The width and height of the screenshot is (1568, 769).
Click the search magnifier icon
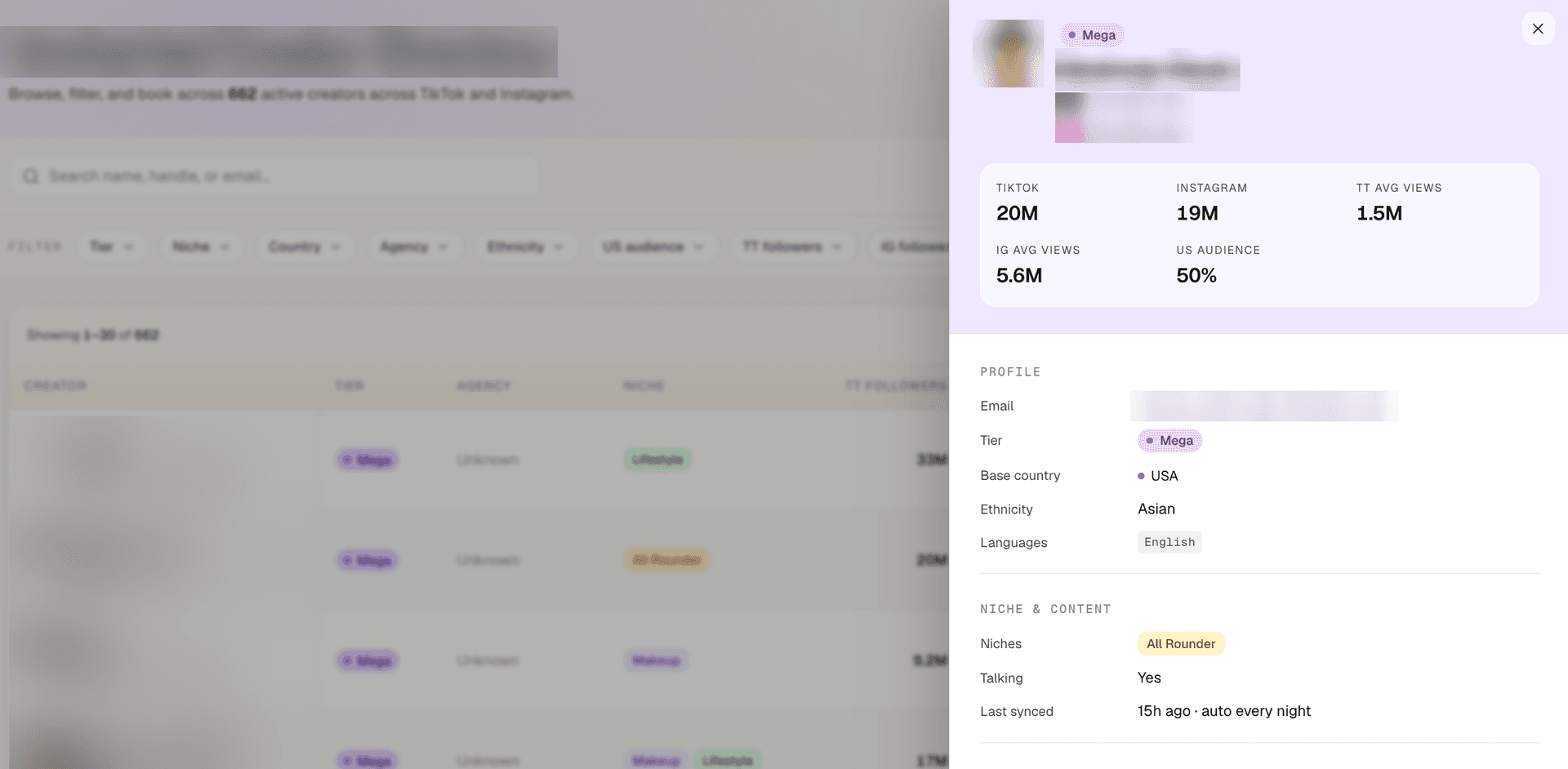click(31, 176)
